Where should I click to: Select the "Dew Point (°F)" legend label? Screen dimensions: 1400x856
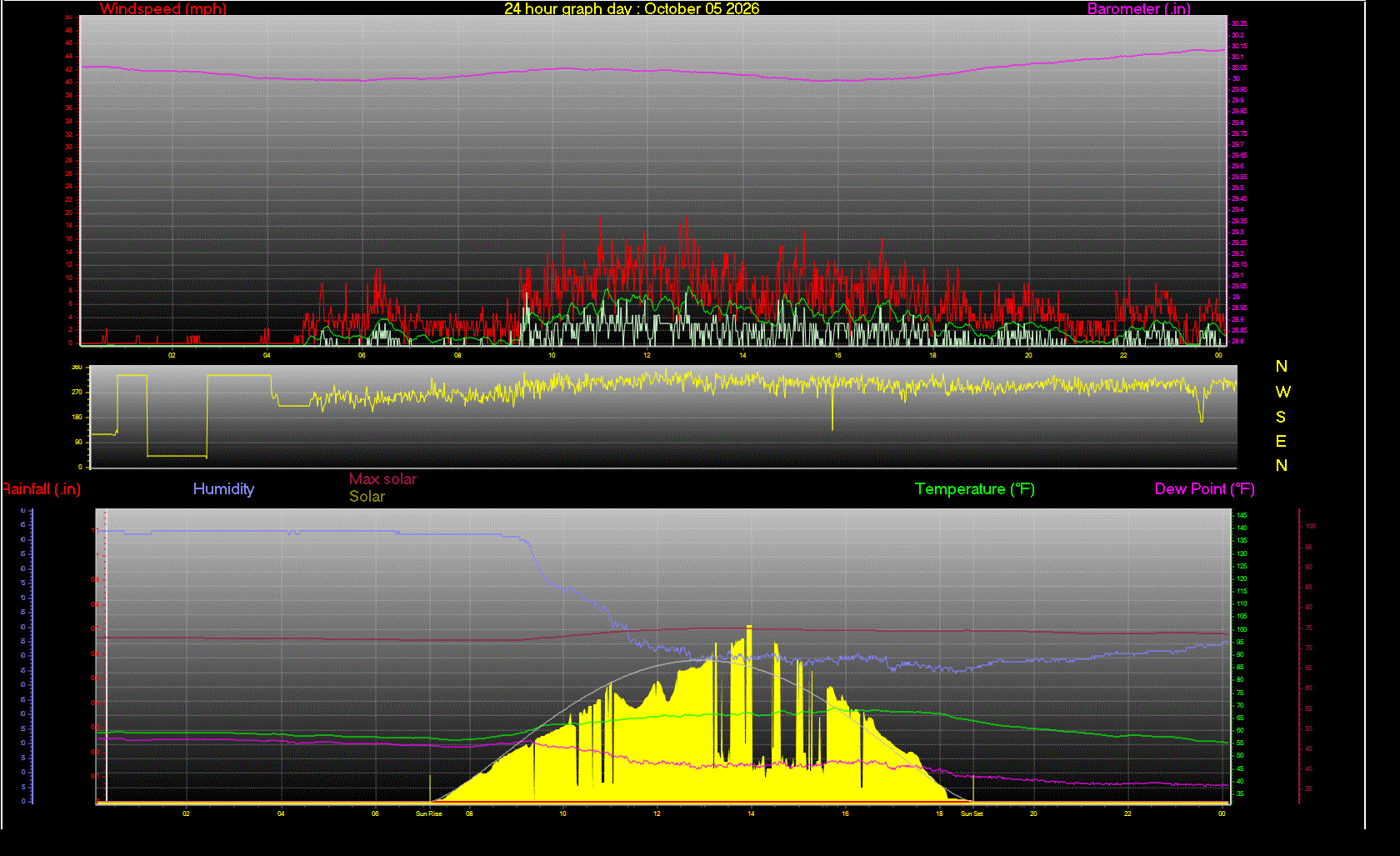(x=1205, y=489)
